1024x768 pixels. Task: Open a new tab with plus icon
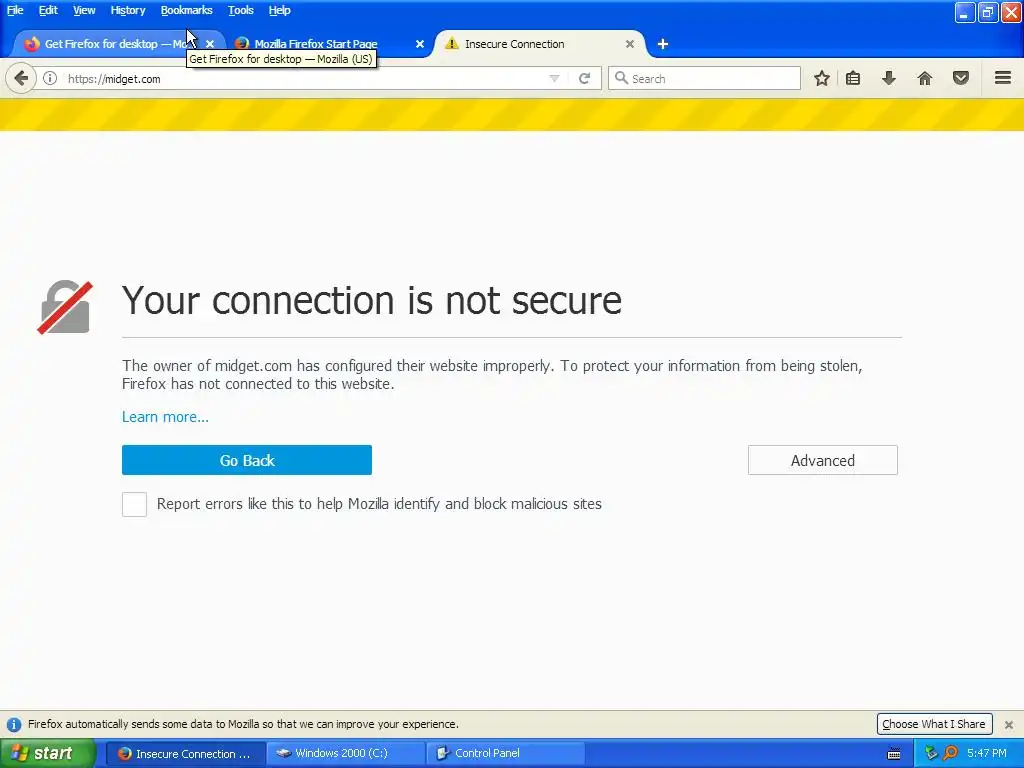point(663,44)
